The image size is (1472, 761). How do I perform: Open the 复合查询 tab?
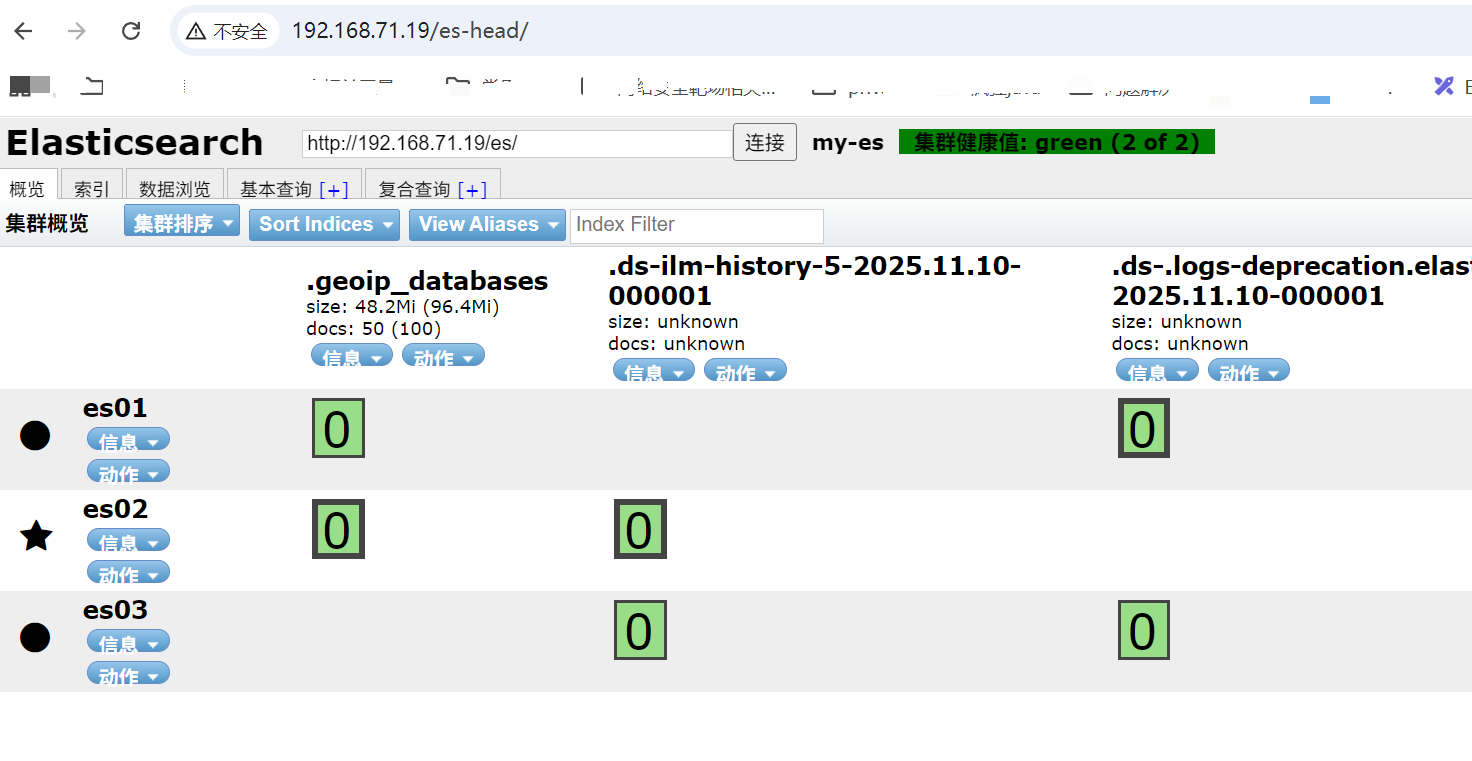click(x=415, y=189)
